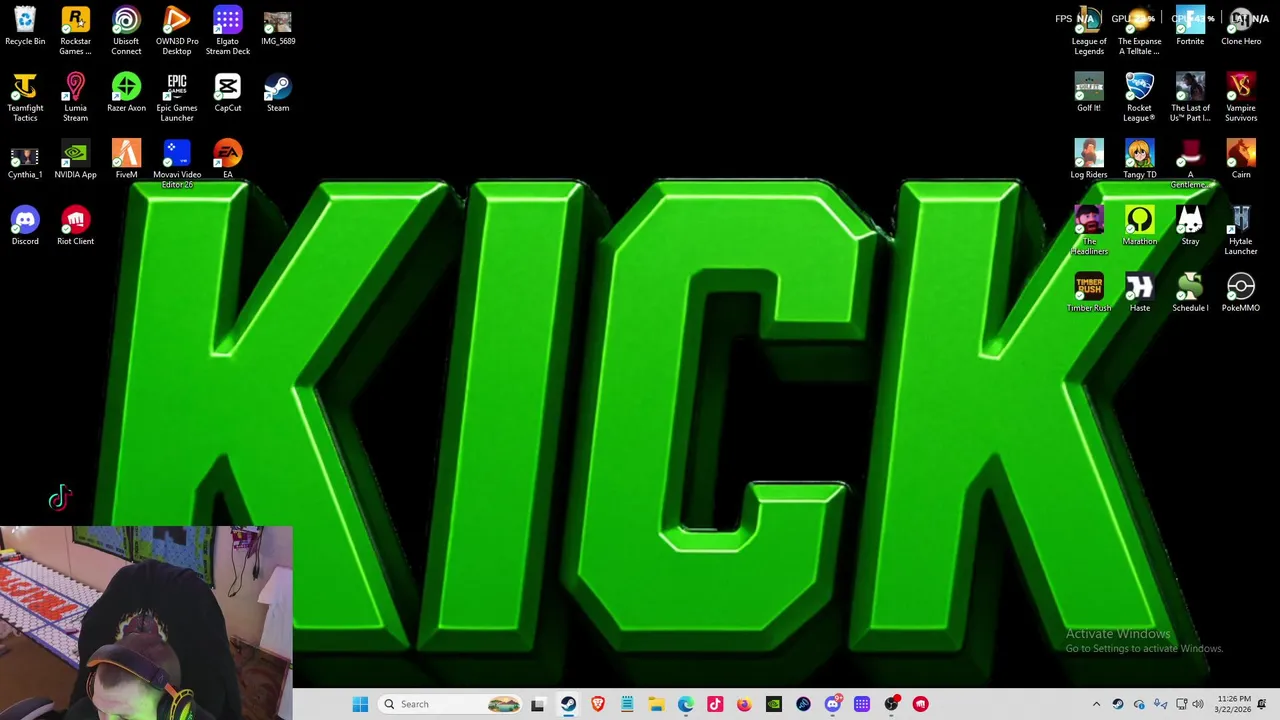Select the Cynthia_1 file icon
1280x720 pixels.
point(25,160)
